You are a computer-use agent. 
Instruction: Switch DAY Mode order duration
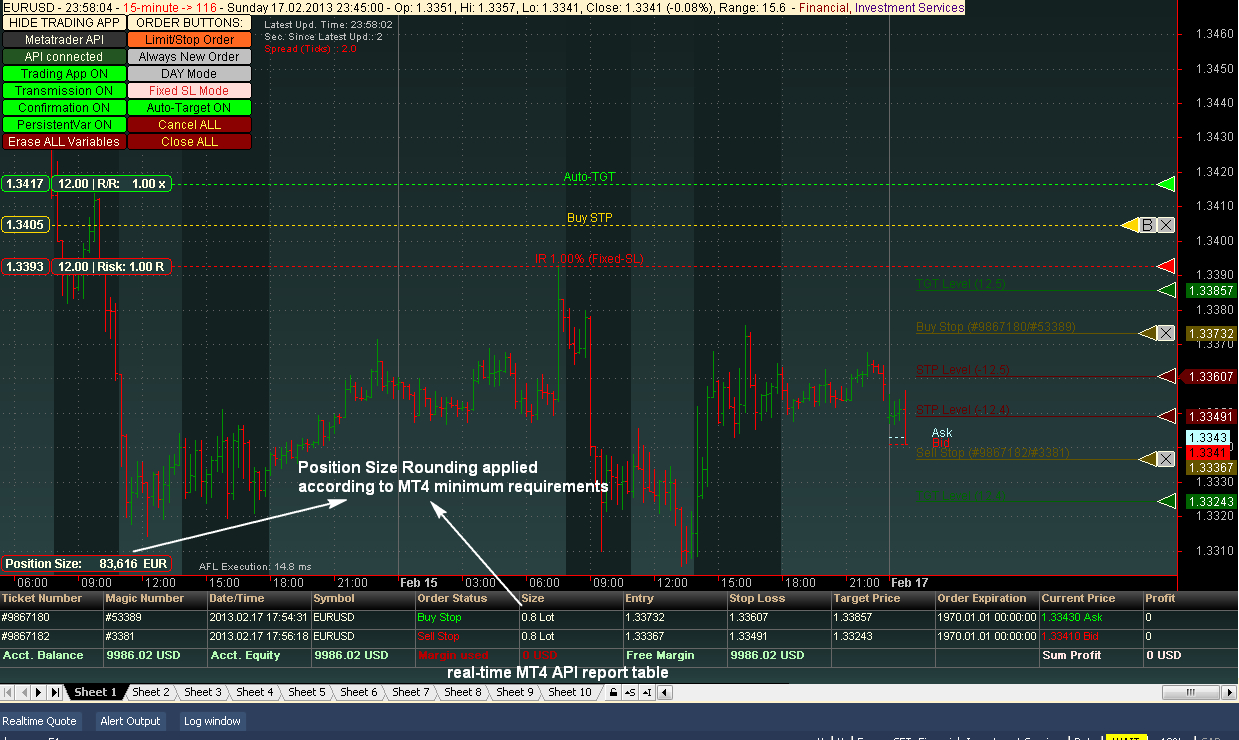pos(189,74)
